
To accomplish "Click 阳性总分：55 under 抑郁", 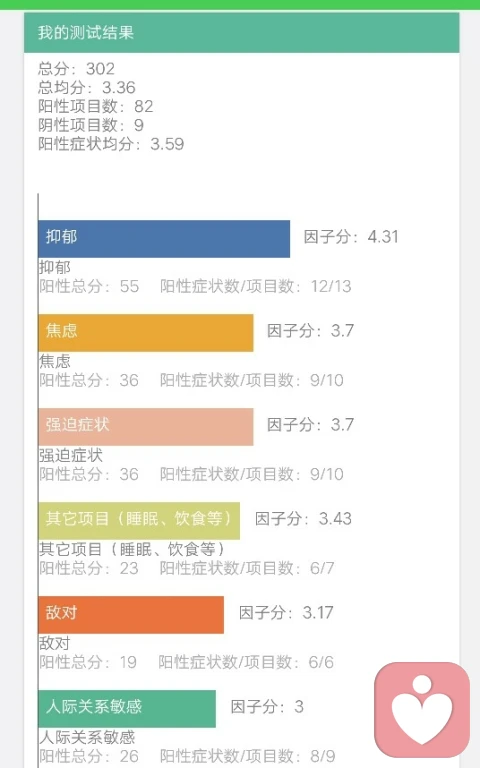I will [89, 286].
